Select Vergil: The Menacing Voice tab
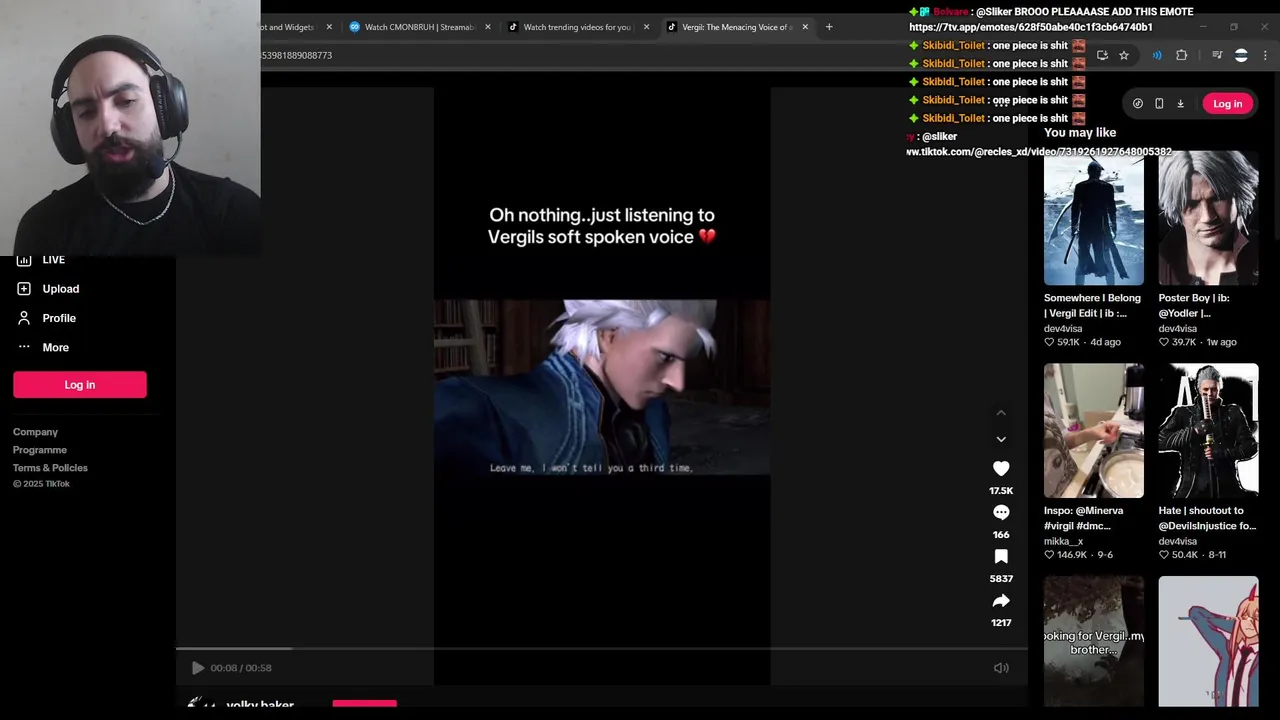The image size is (1280, 720). click(x=736, y=27)
